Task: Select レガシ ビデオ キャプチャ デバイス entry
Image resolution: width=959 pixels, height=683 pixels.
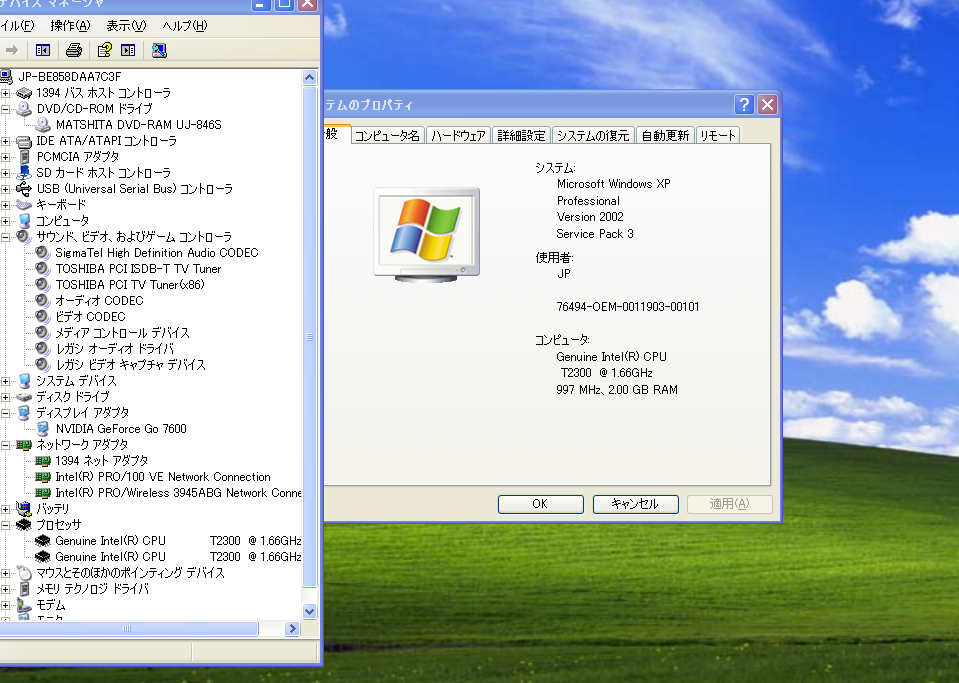Action: click(x=130, y=364)
